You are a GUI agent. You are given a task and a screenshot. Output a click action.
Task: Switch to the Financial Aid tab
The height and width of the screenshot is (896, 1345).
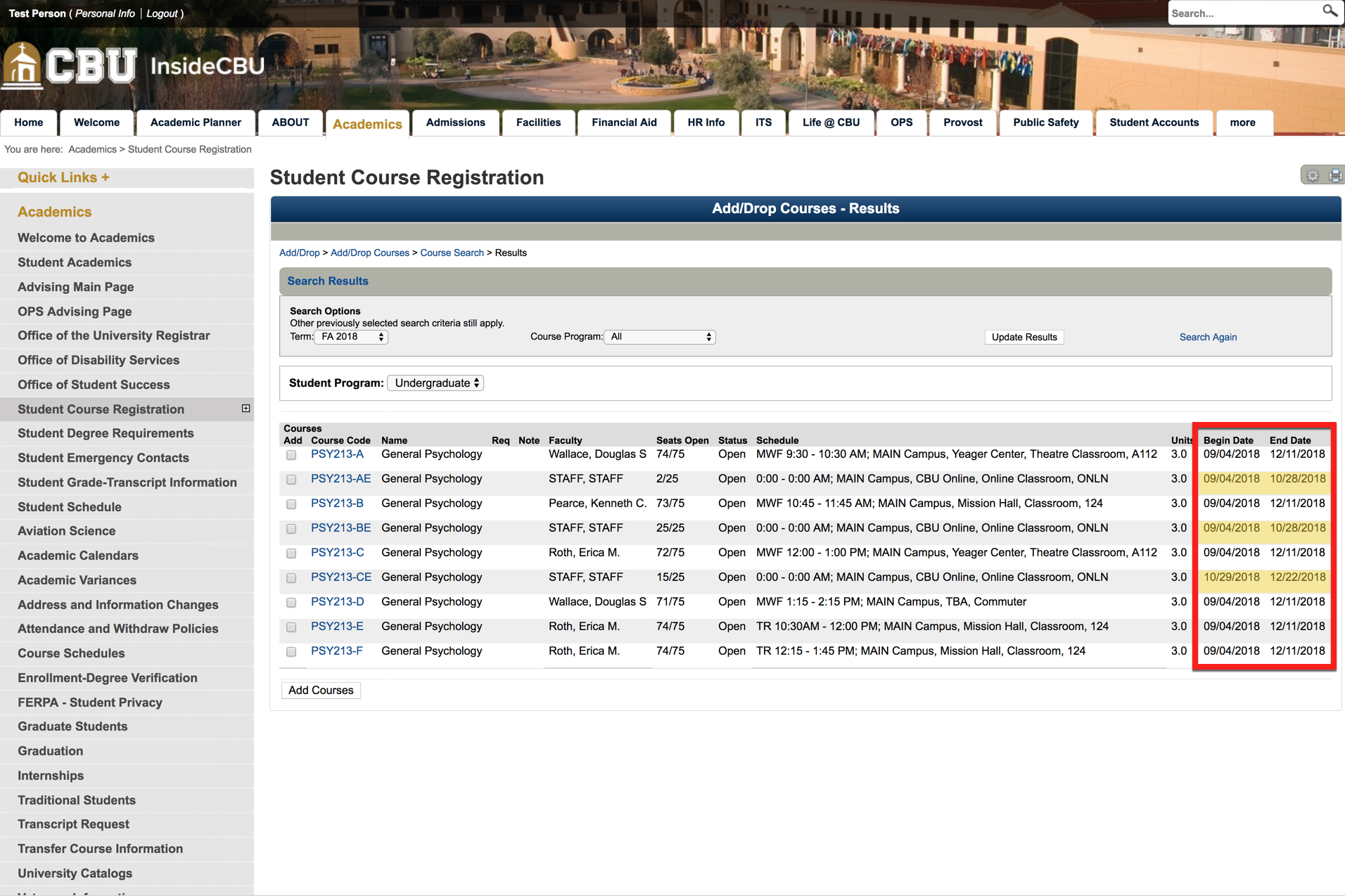623,122
